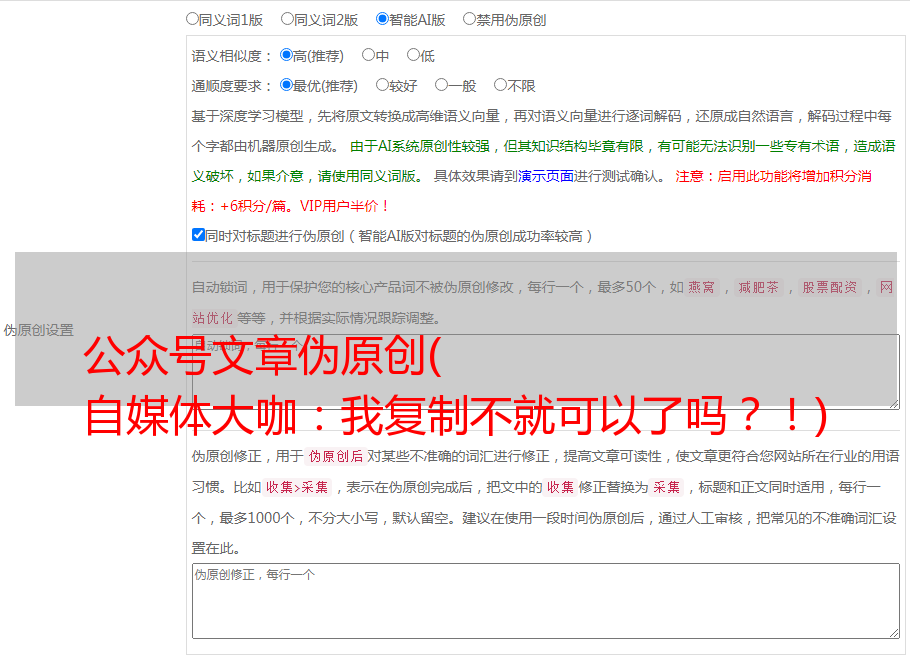This screenshot has width=911, height=658.
Task: Set 通顺度要求 to 一般
Action: (442, 85)
